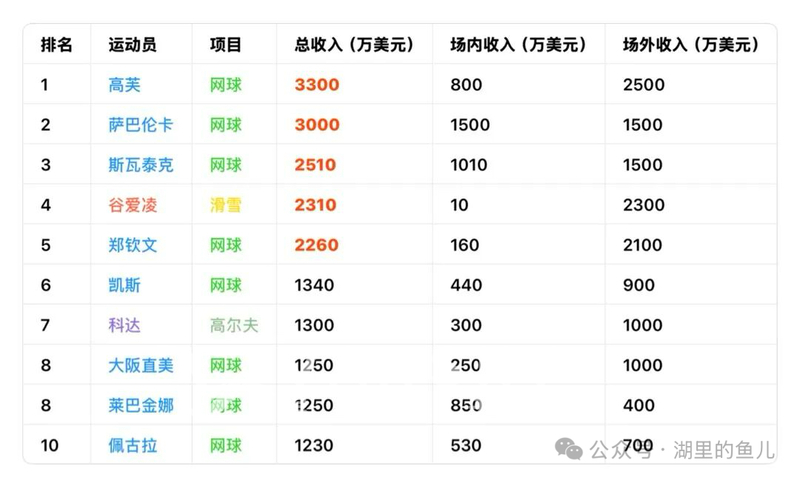The height and width of the screenshot is (486, 800).
Task: Click the yellow 滑雪 sport label
Action: pos(226,205)
